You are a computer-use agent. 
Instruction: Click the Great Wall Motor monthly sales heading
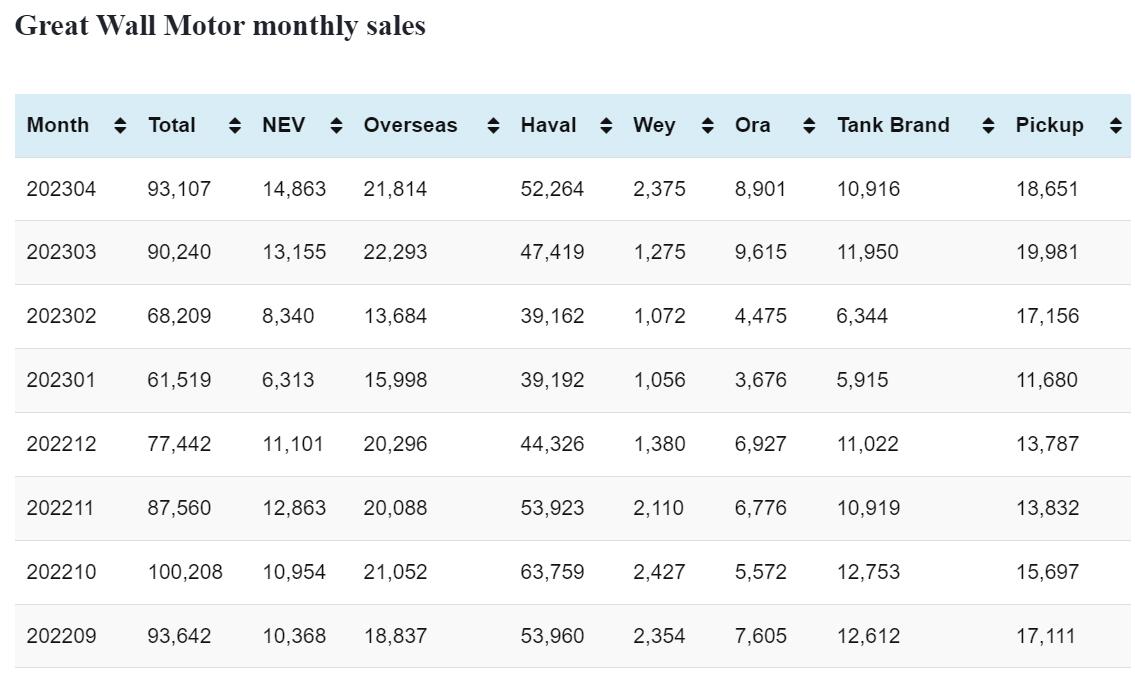(x=220, y=26)
